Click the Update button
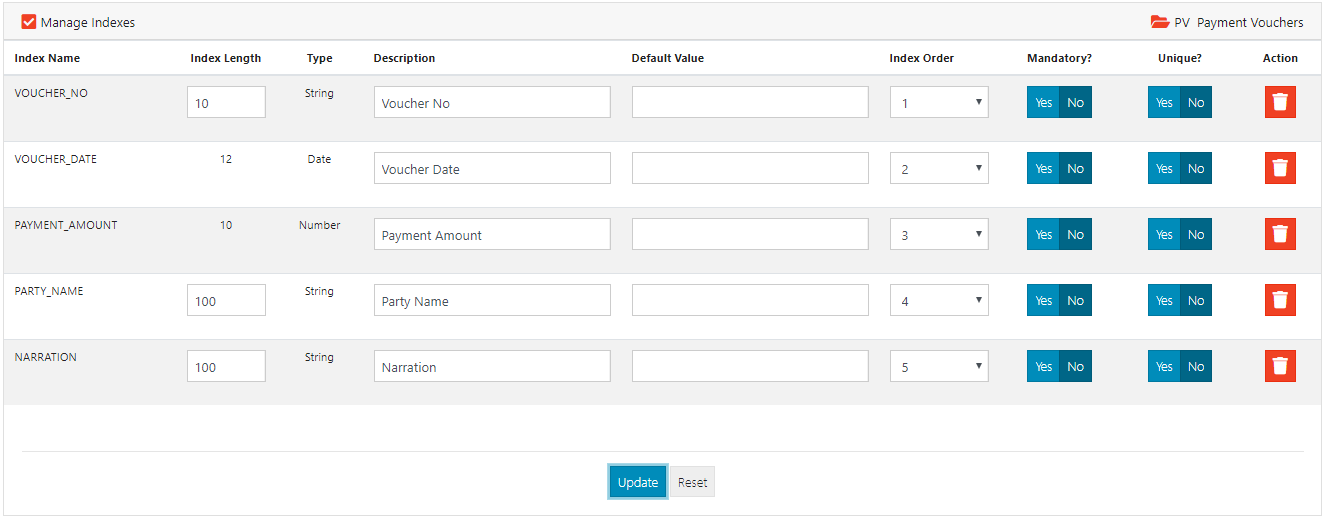 pyautogui.click(x=637, y=482)
